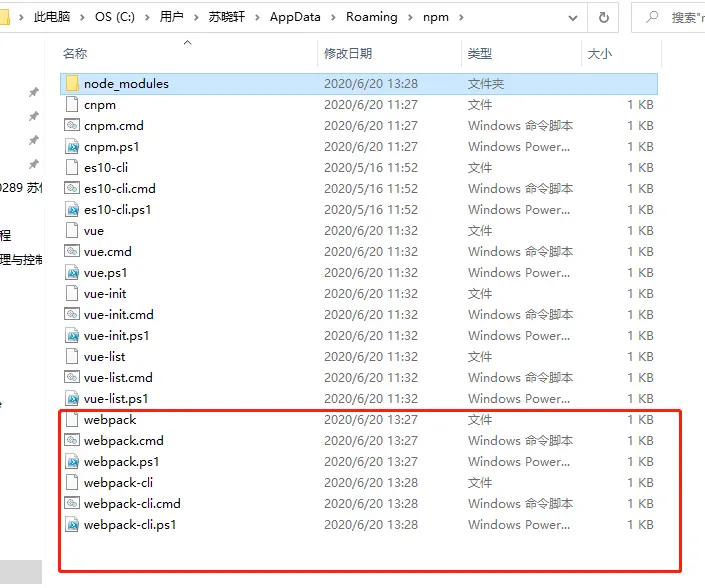Click the vue.cmd script icon

(x=72, y=251)
